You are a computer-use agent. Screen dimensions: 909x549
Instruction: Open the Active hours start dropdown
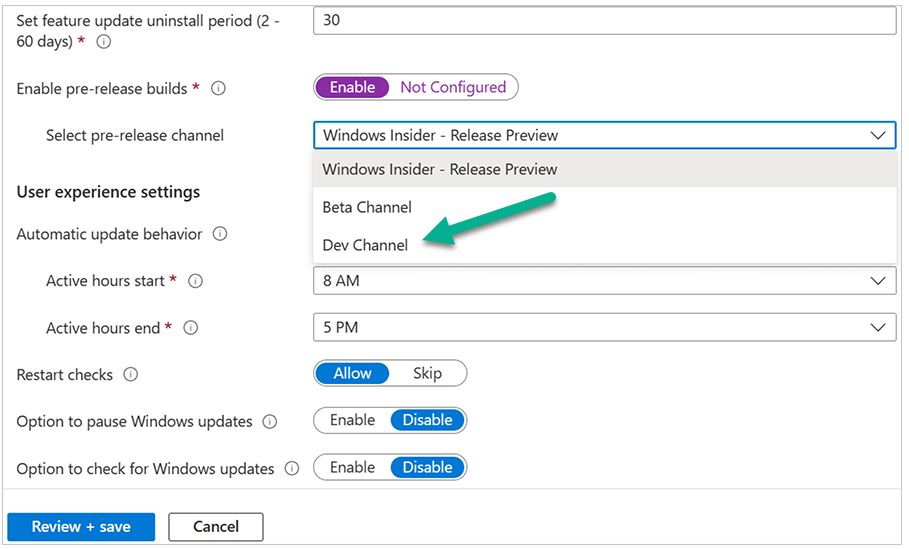(605, 281)
